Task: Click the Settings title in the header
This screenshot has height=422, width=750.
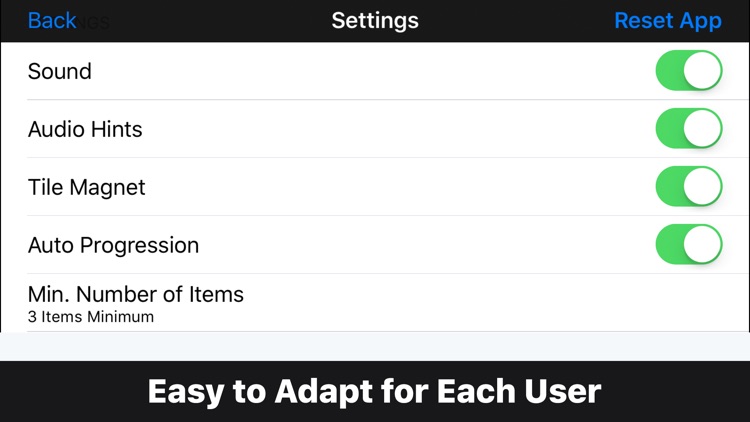Action: click(375, 21)
